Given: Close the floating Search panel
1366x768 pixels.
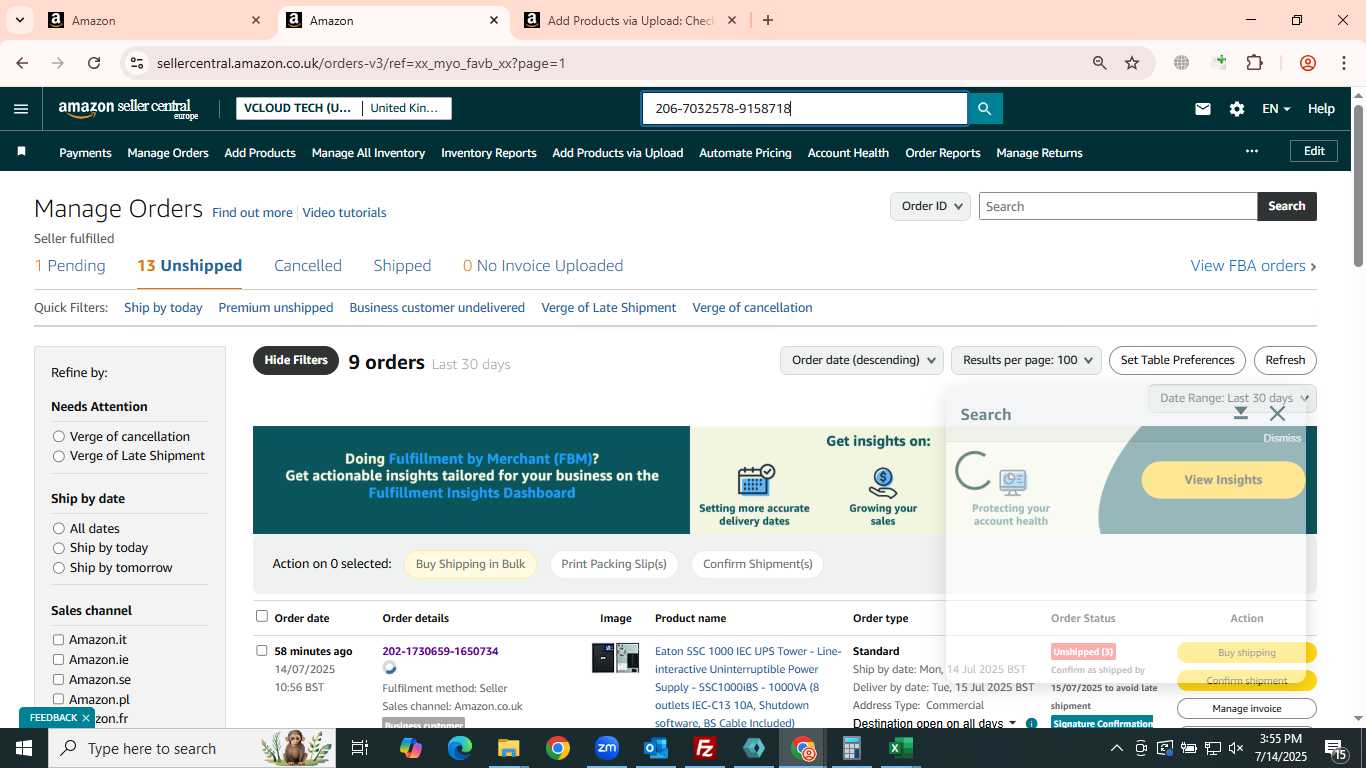Looking at the screenshot, I should (1277, 413).
